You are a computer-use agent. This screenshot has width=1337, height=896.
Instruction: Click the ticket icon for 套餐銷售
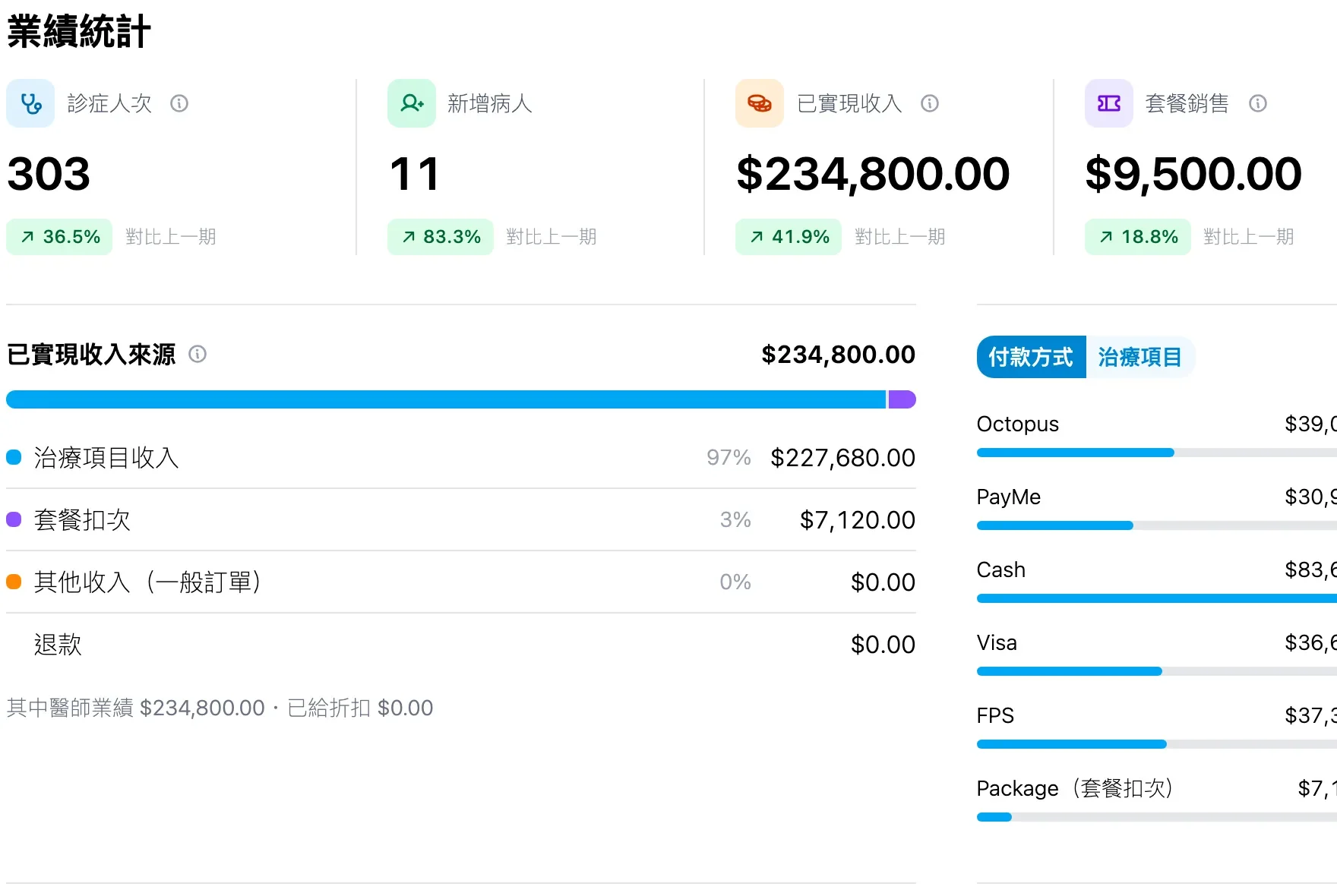click(x=1109, y=103)
